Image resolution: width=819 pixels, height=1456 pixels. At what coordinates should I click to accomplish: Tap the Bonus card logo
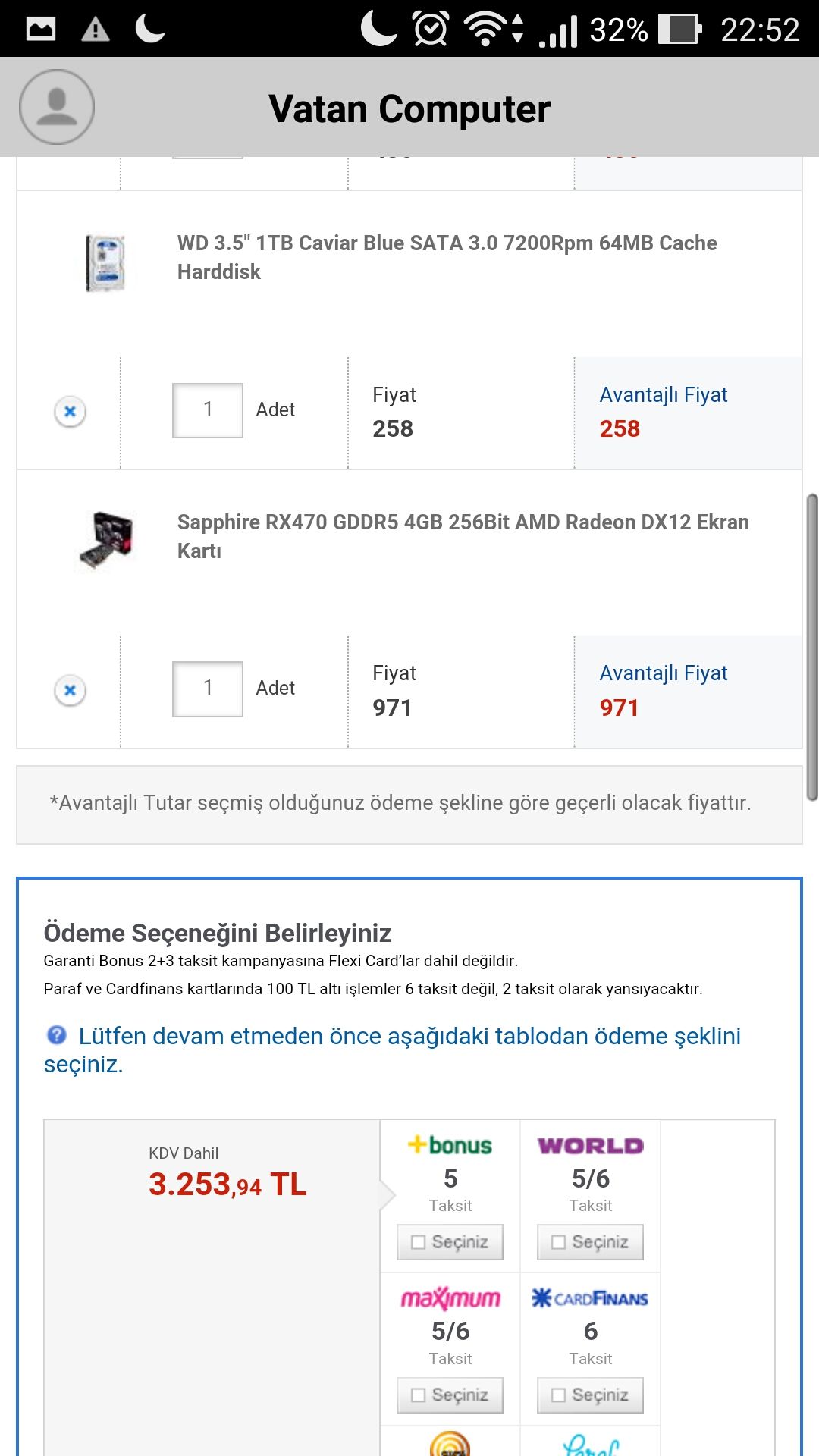pyautogui.click(x=450, y=1145)
